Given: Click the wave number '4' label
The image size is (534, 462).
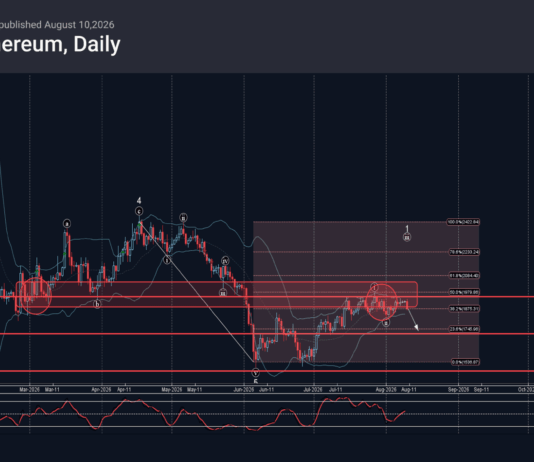Looking at the screenshot, I should tap(139, 200).
